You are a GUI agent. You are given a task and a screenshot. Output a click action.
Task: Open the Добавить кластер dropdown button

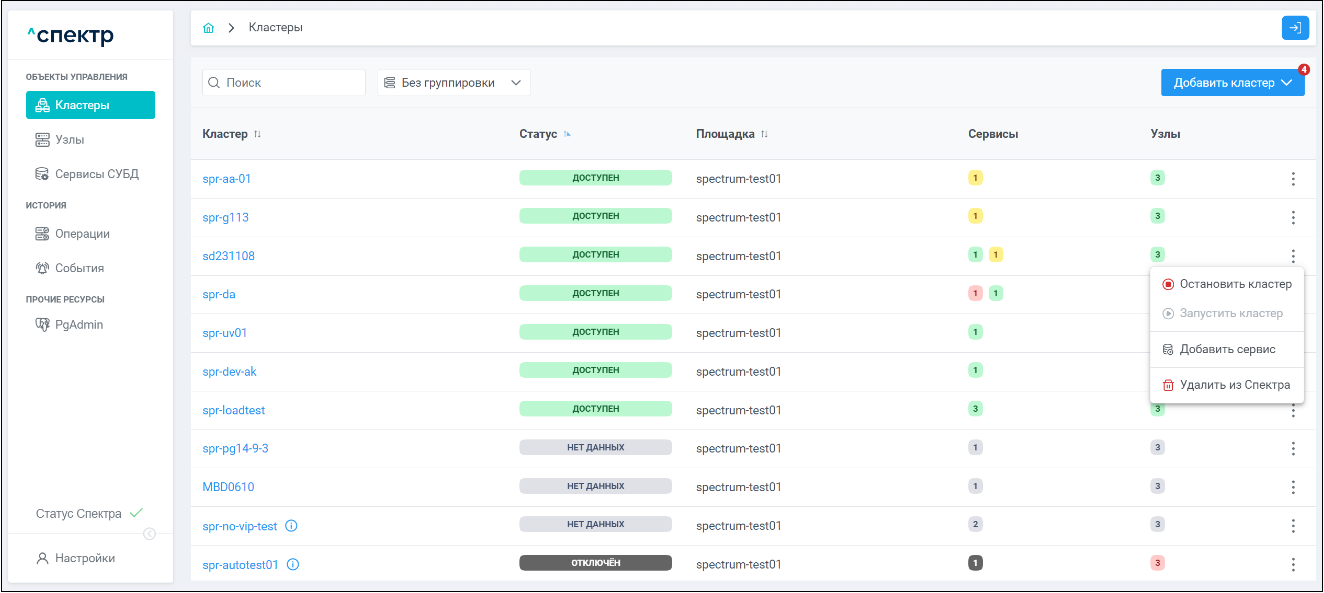coord(1232,83)
